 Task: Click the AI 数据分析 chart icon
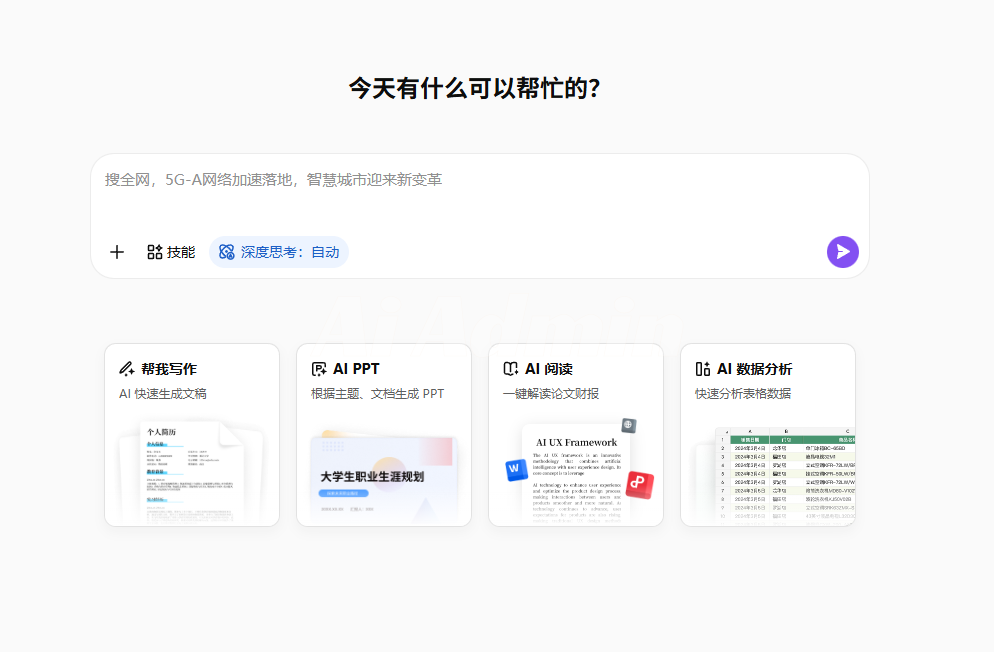(703, 369)
